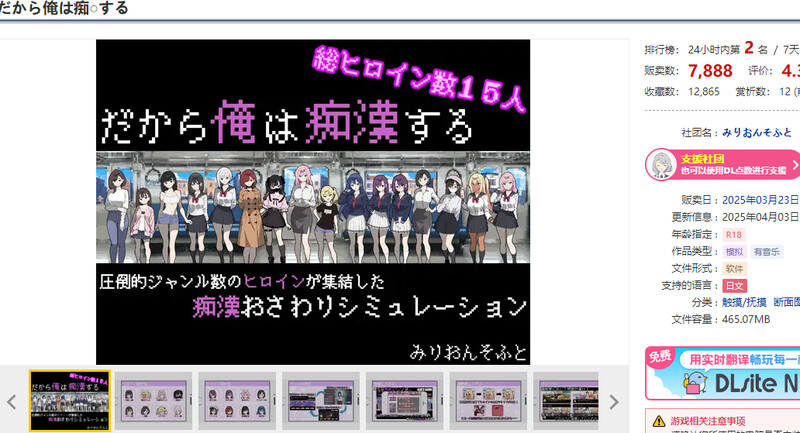
Task: Click the 日文 supported language tag
Action: click(735, 286)
